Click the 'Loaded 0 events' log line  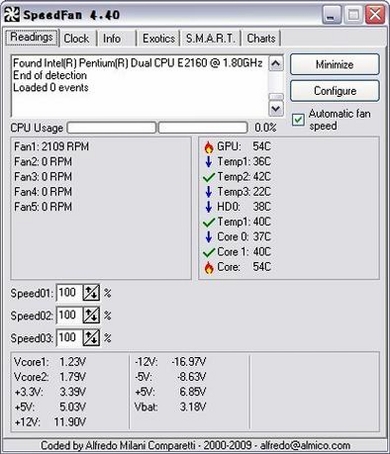pyautogui.click(x=51, y=88)
